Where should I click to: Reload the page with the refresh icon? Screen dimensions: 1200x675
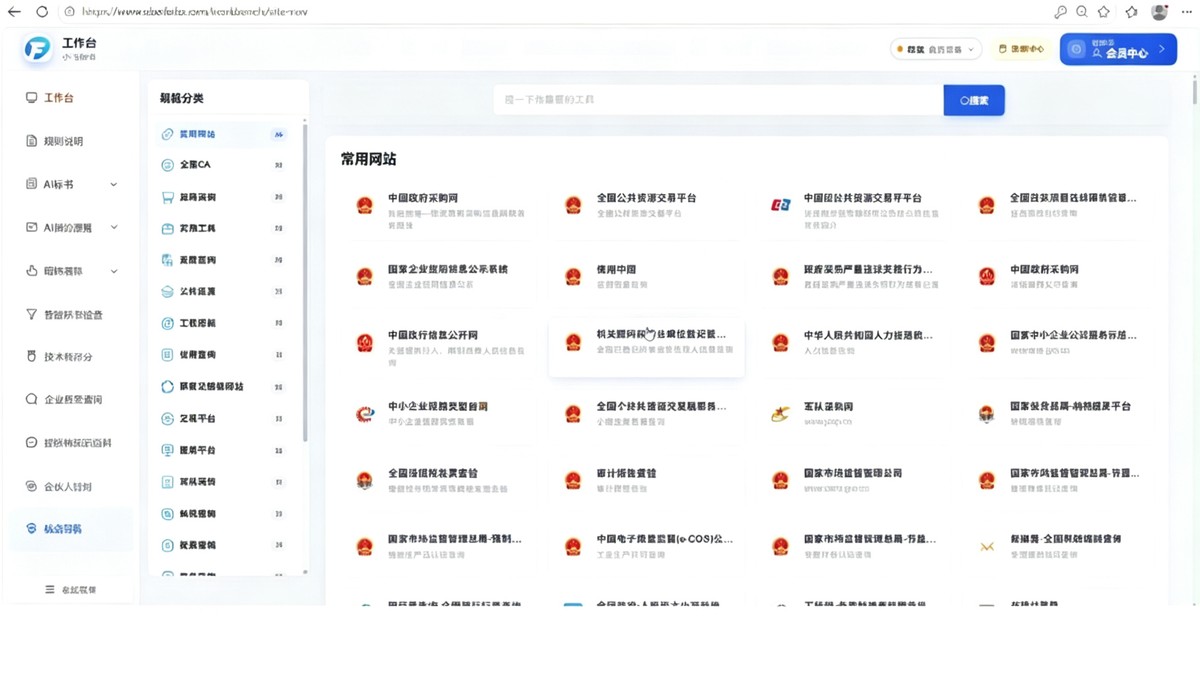coord(42,12)
